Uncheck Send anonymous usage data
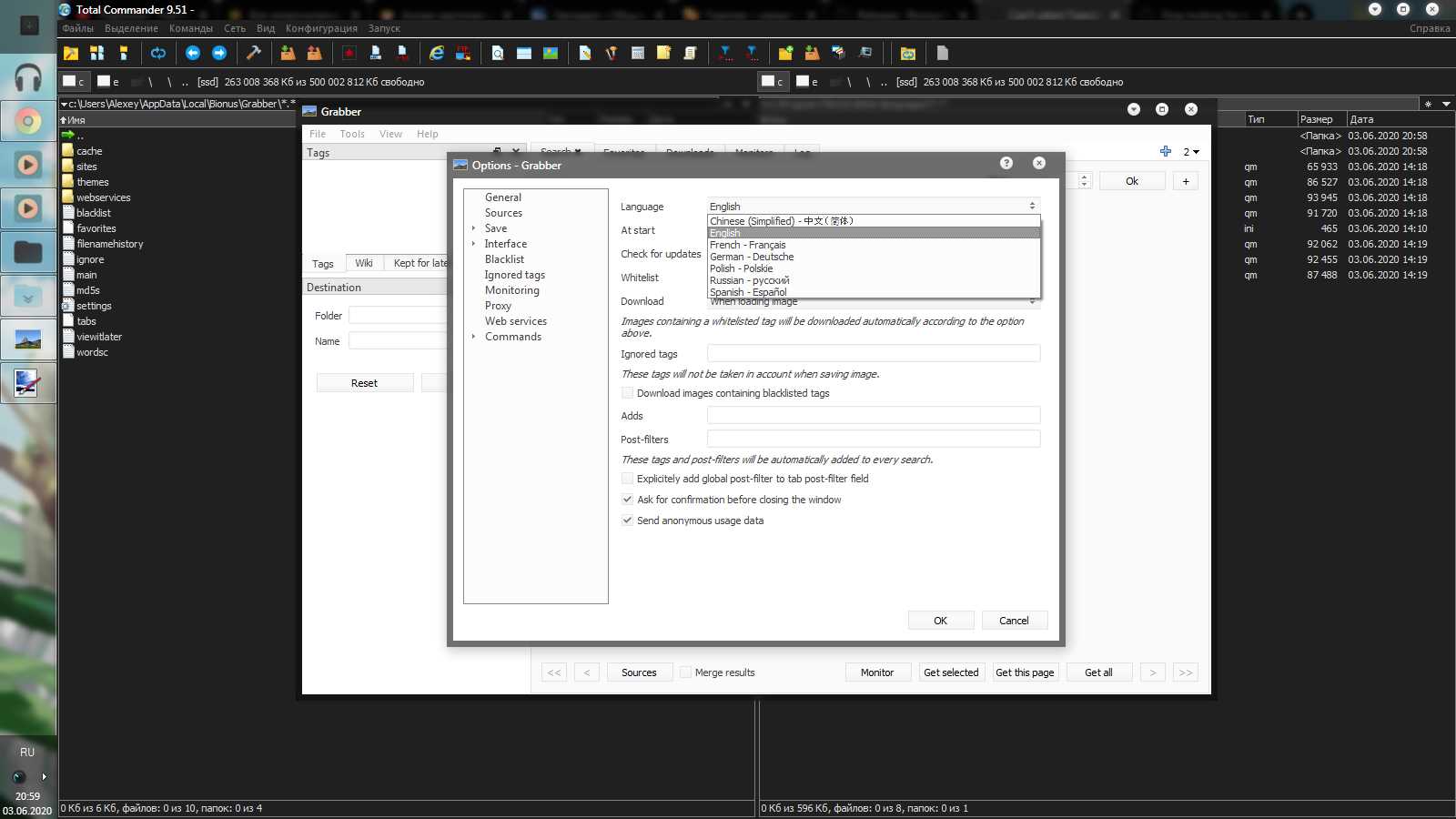The image size is (1456, 819). pos(627,521)
